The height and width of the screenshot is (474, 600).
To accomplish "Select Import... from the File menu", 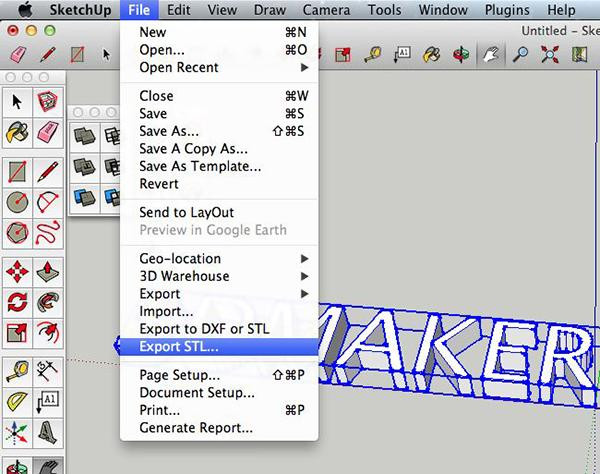I will pyautogui.click(x=219, y=311).
